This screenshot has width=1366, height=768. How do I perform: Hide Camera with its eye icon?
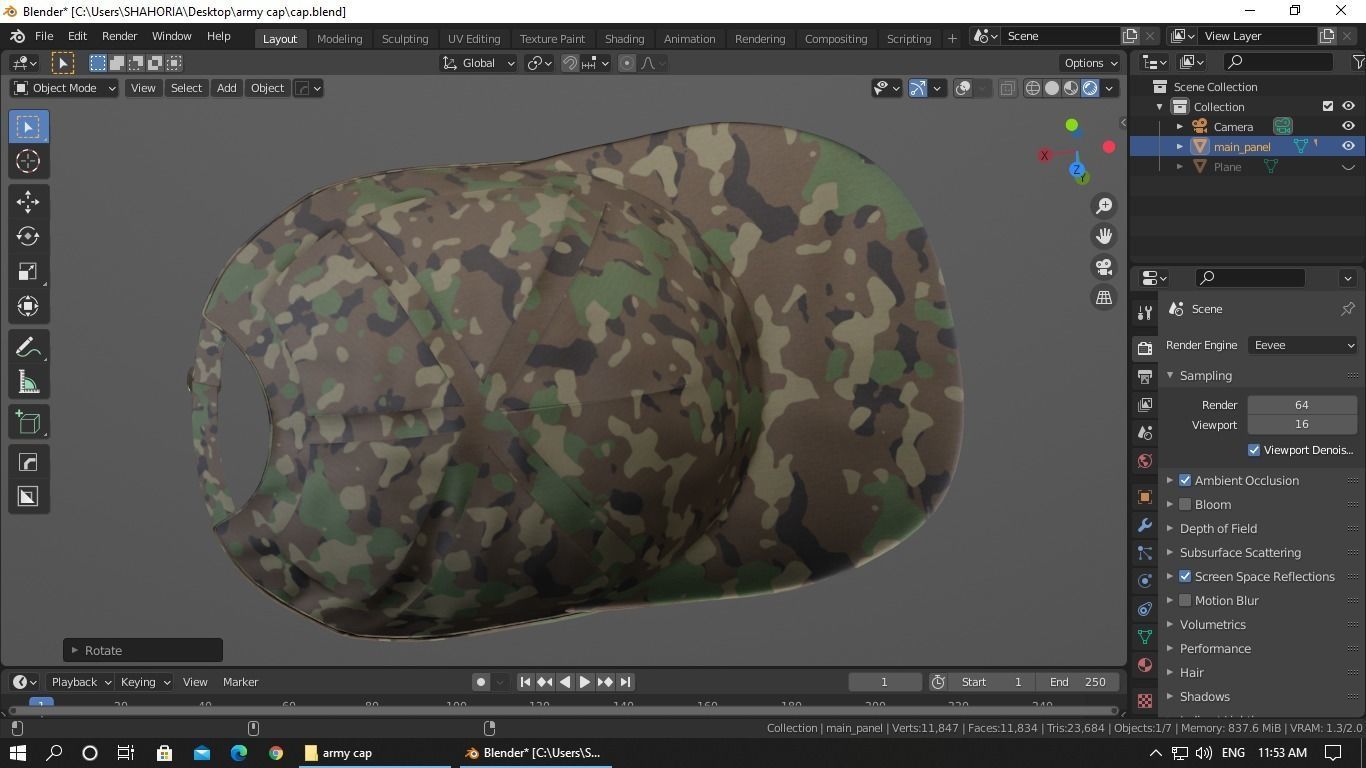(1348, 127)
